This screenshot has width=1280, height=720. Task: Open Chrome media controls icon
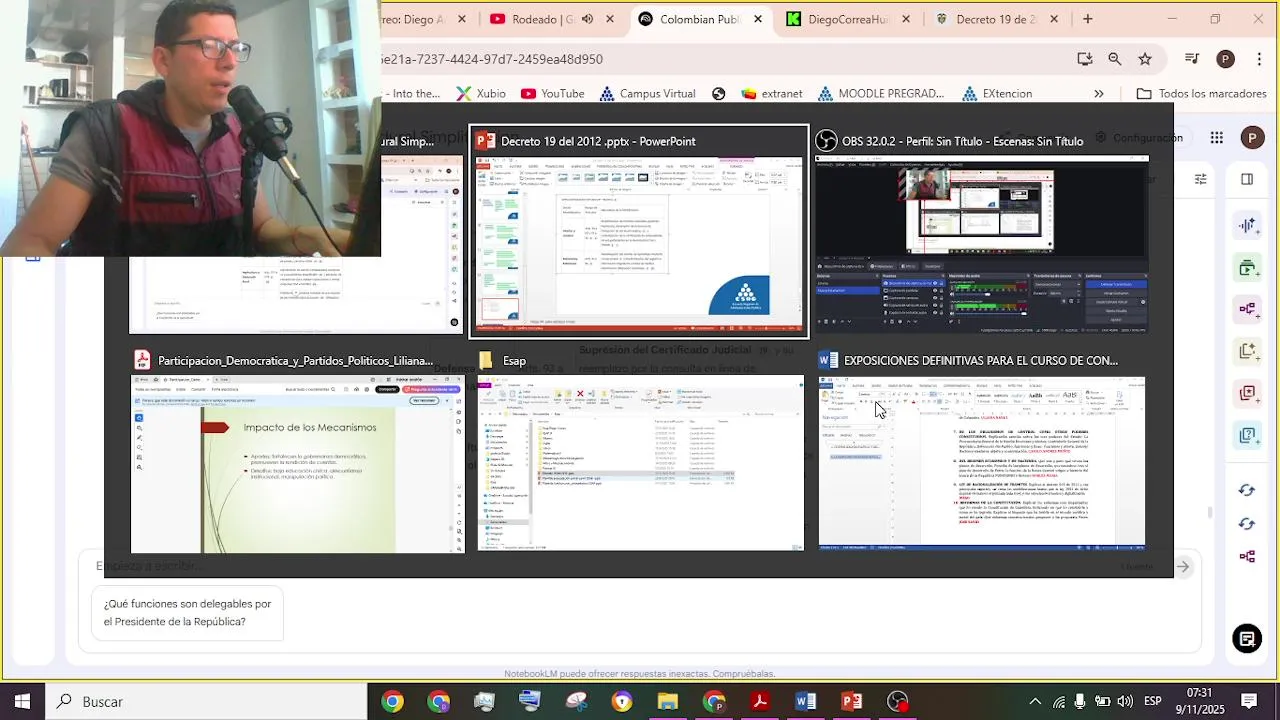pos(1191,59)
